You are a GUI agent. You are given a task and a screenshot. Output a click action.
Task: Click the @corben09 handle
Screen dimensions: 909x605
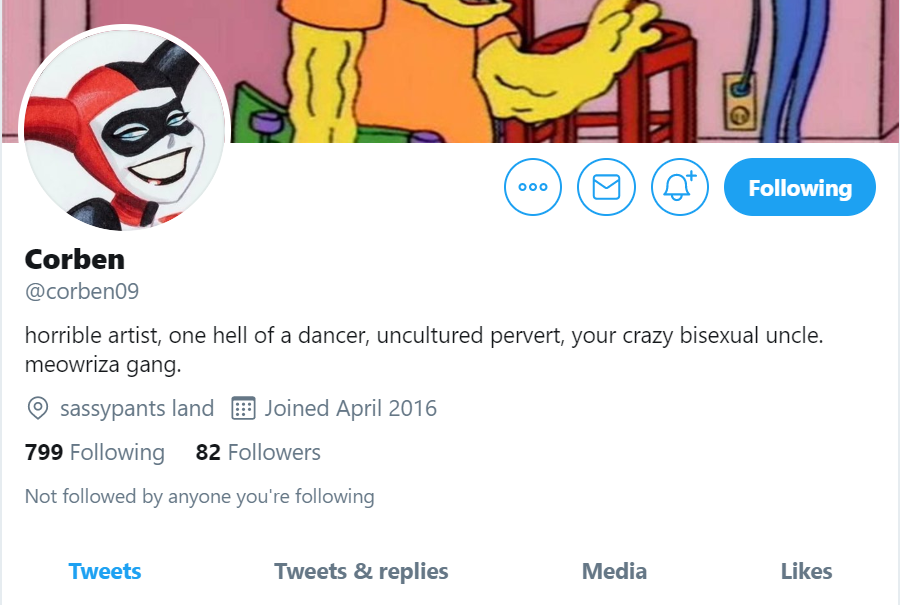tap(82, 291)
